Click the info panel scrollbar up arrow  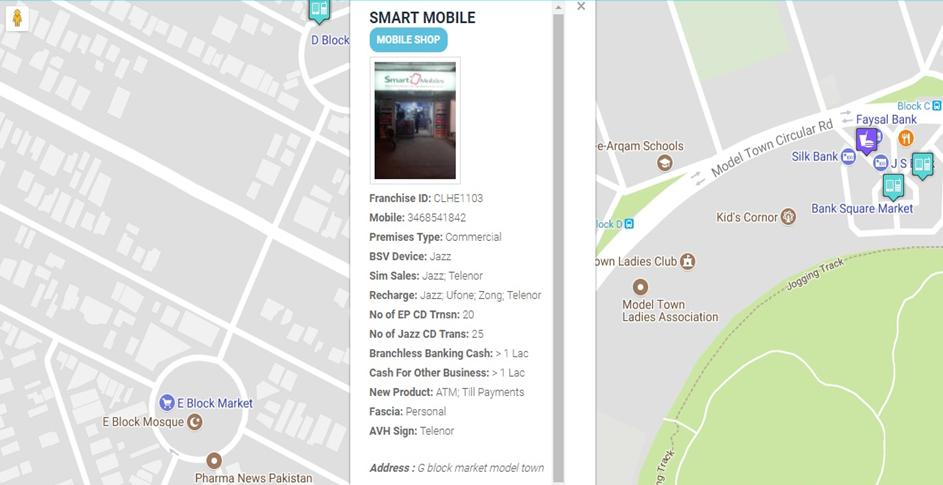click(558, 7)
